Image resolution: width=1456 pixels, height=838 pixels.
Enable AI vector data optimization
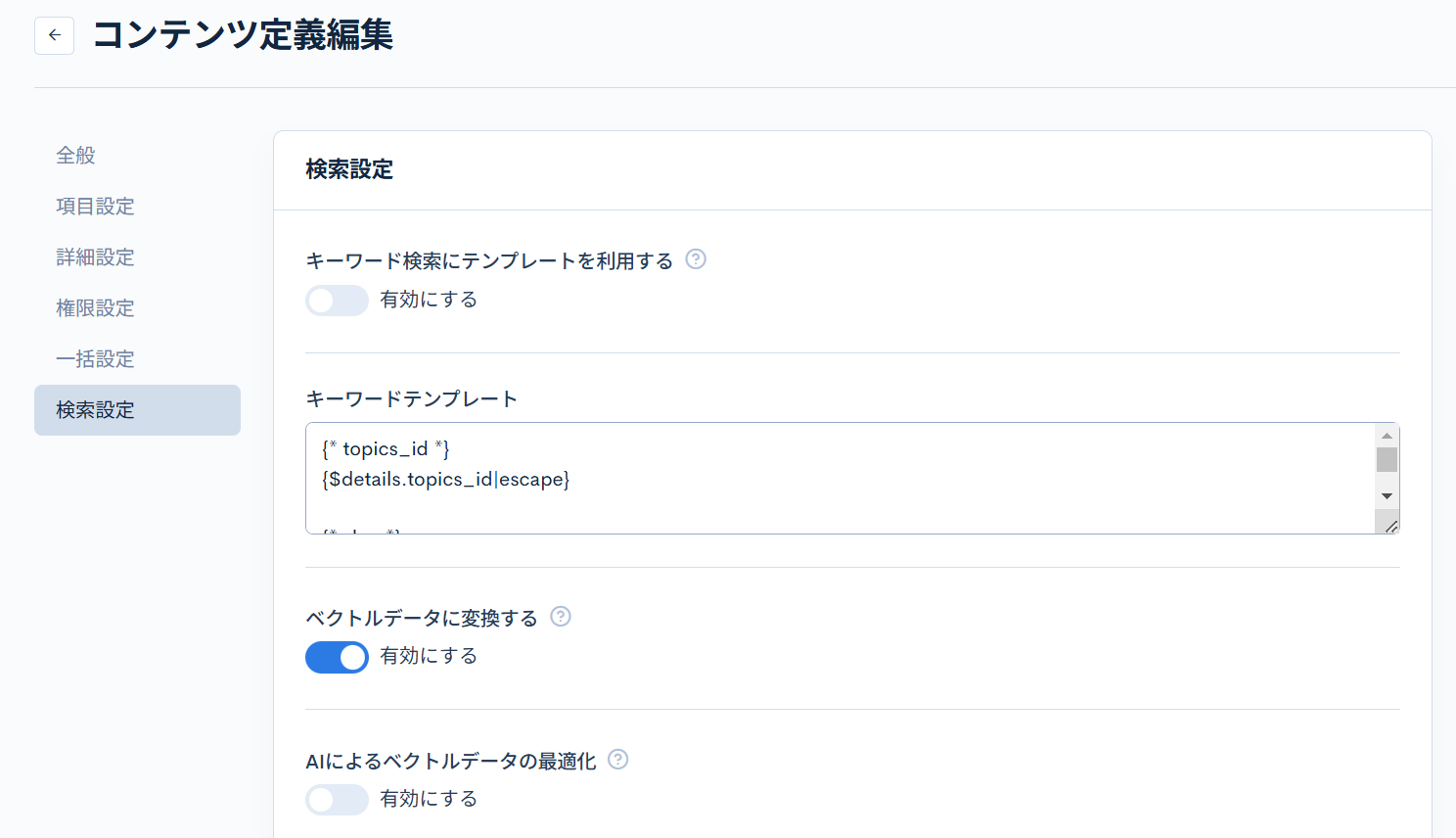(x=337, y=800)
